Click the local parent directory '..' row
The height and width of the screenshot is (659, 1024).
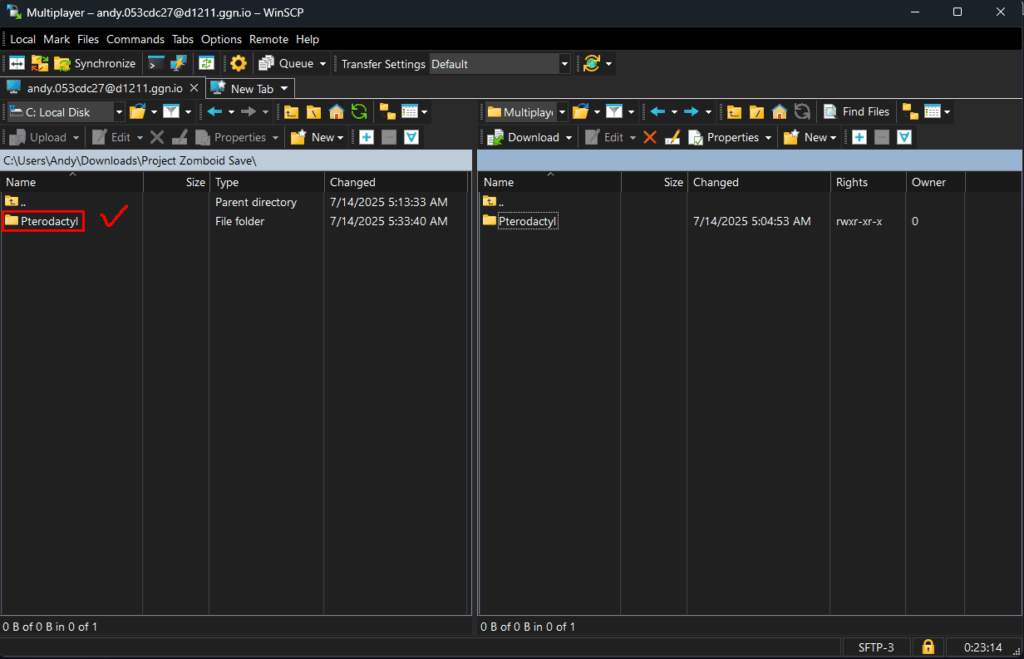tap(15, 202)
